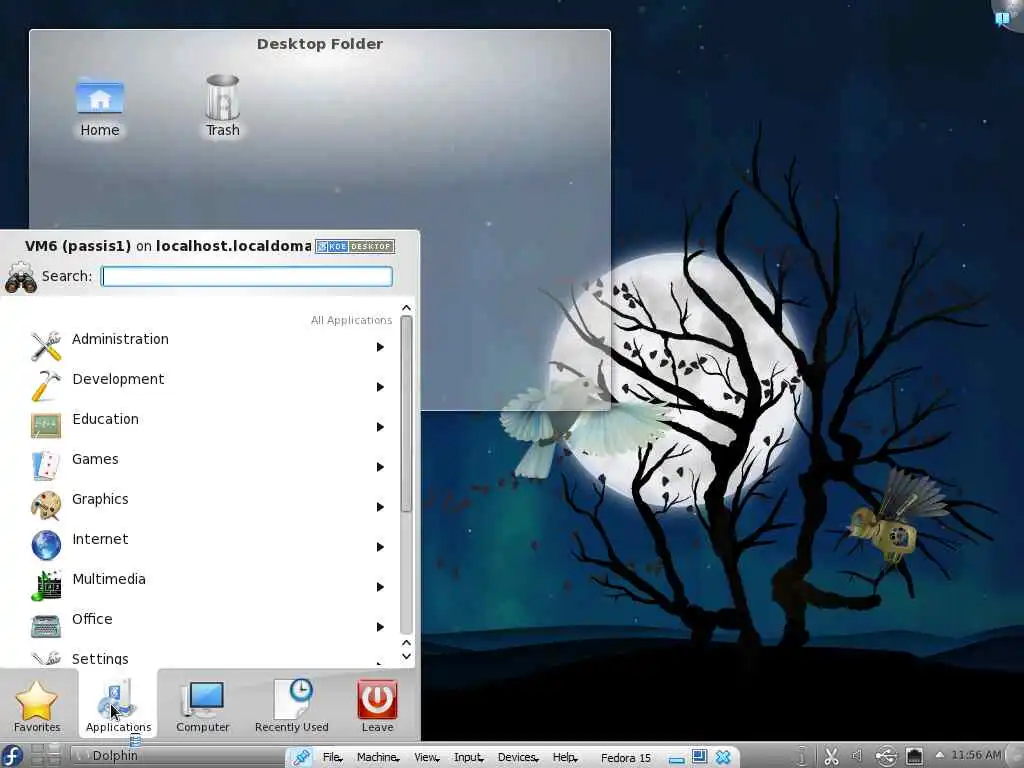The height and width of the screenshot is (768, 1024).
Task: Open the File menu
Action: point(332,757)
